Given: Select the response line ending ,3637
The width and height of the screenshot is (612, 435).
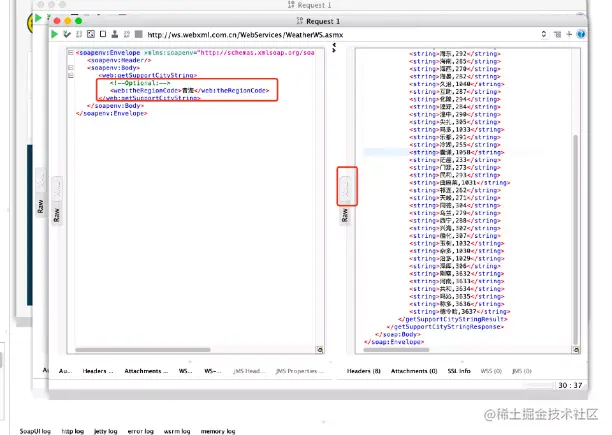Looking at the screenshot, I should click(x=459, y=312).
